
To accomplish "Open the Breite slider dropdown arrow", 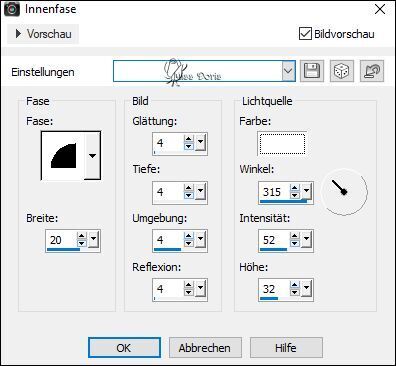I will click(93, 239).
